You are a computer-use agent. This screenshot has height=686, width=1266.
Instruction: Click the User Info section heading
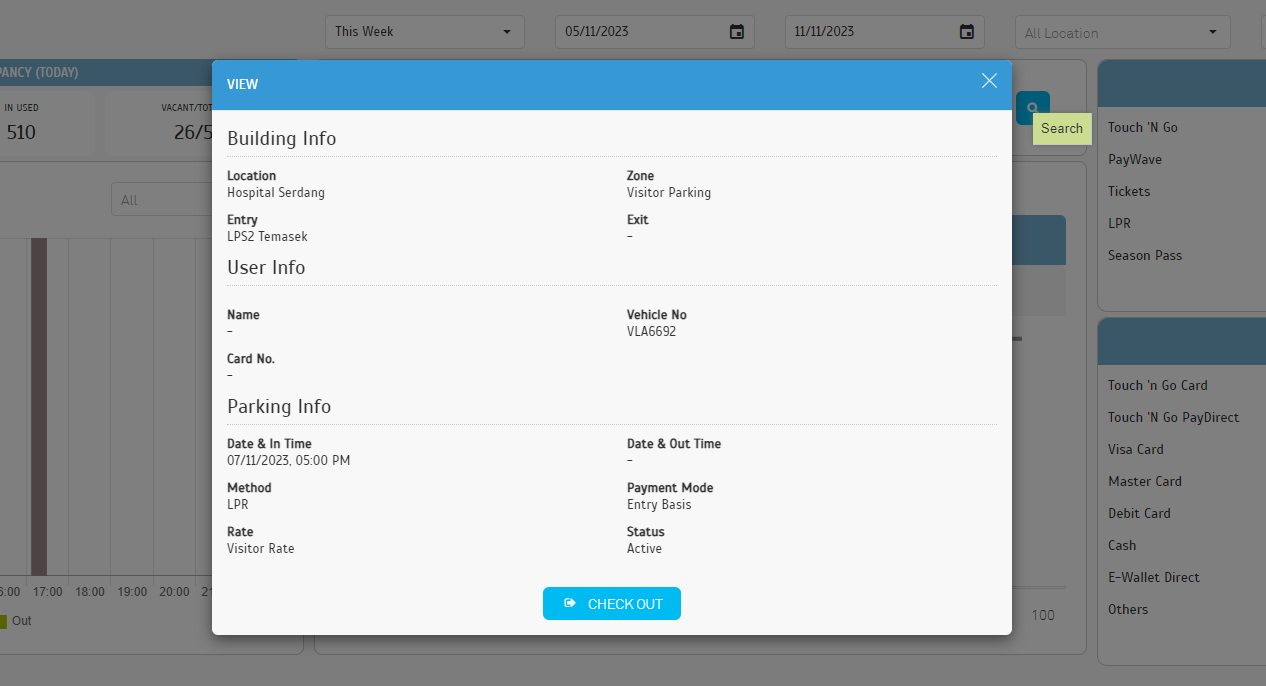[266, 267]
